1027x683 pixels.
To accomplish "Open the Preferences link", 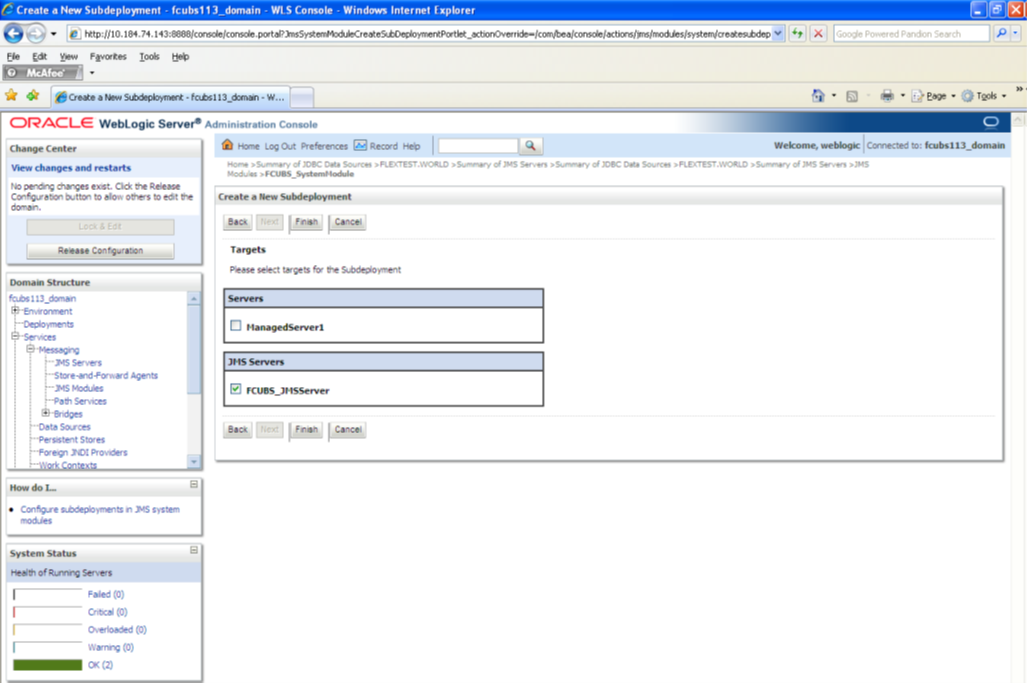I will tap(324, 146).
